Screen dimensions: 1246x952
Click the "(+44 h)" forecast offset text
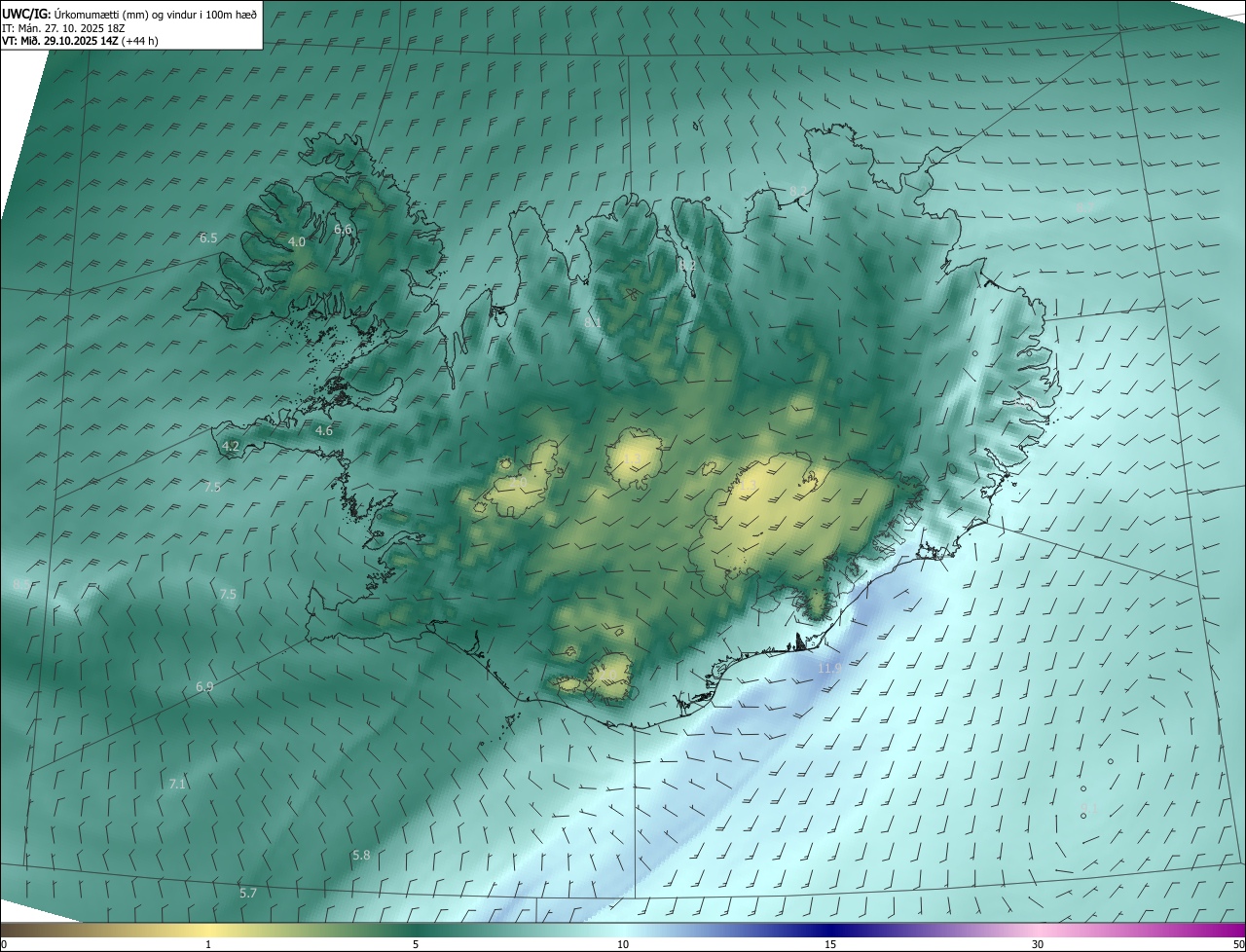tap(140, 41)
